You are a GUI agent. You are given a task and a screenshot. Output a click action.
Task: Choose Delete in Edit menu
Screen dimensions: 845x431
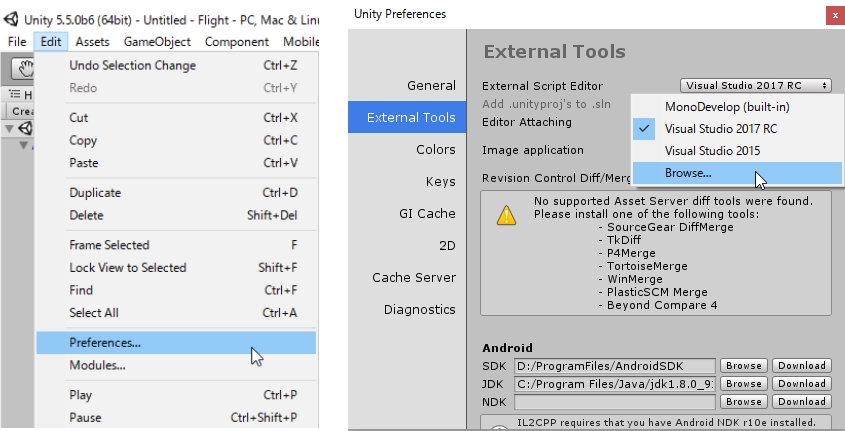pyautogui.click(x=176, y=215)
